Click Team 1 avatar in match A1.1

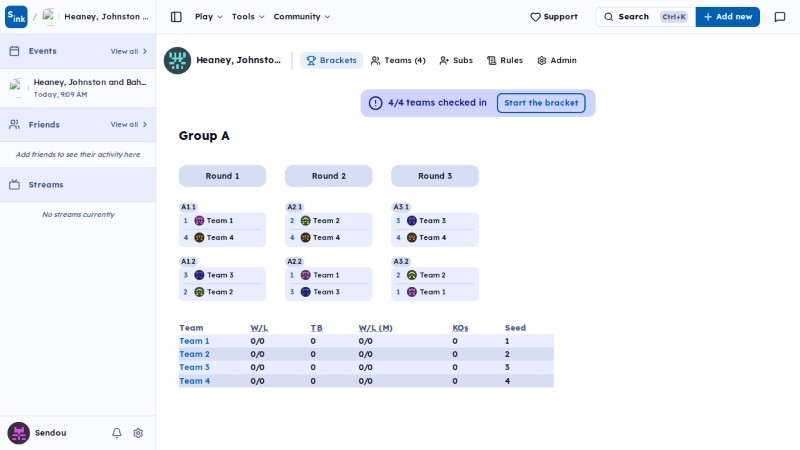tap(199, 220)
